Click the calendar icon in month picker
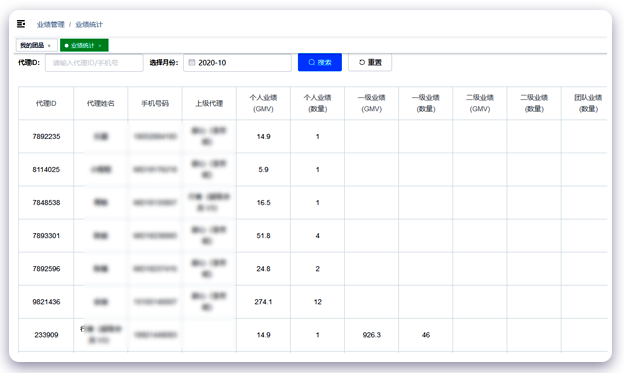This screenshot has height=373, width=624. (192, 62)
